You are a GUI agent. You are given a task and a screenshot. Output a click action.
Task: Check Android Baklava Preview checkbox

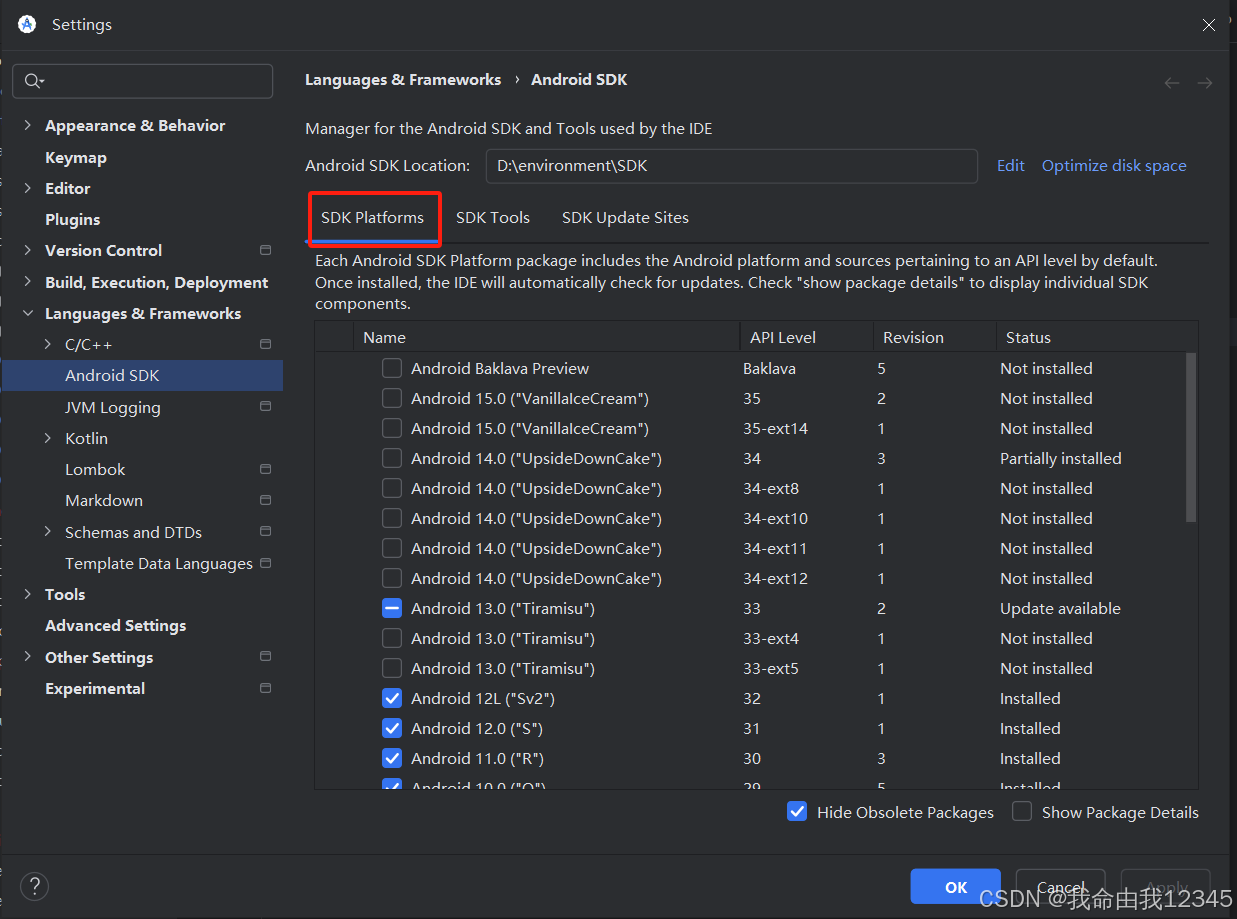tap(392, 368)
